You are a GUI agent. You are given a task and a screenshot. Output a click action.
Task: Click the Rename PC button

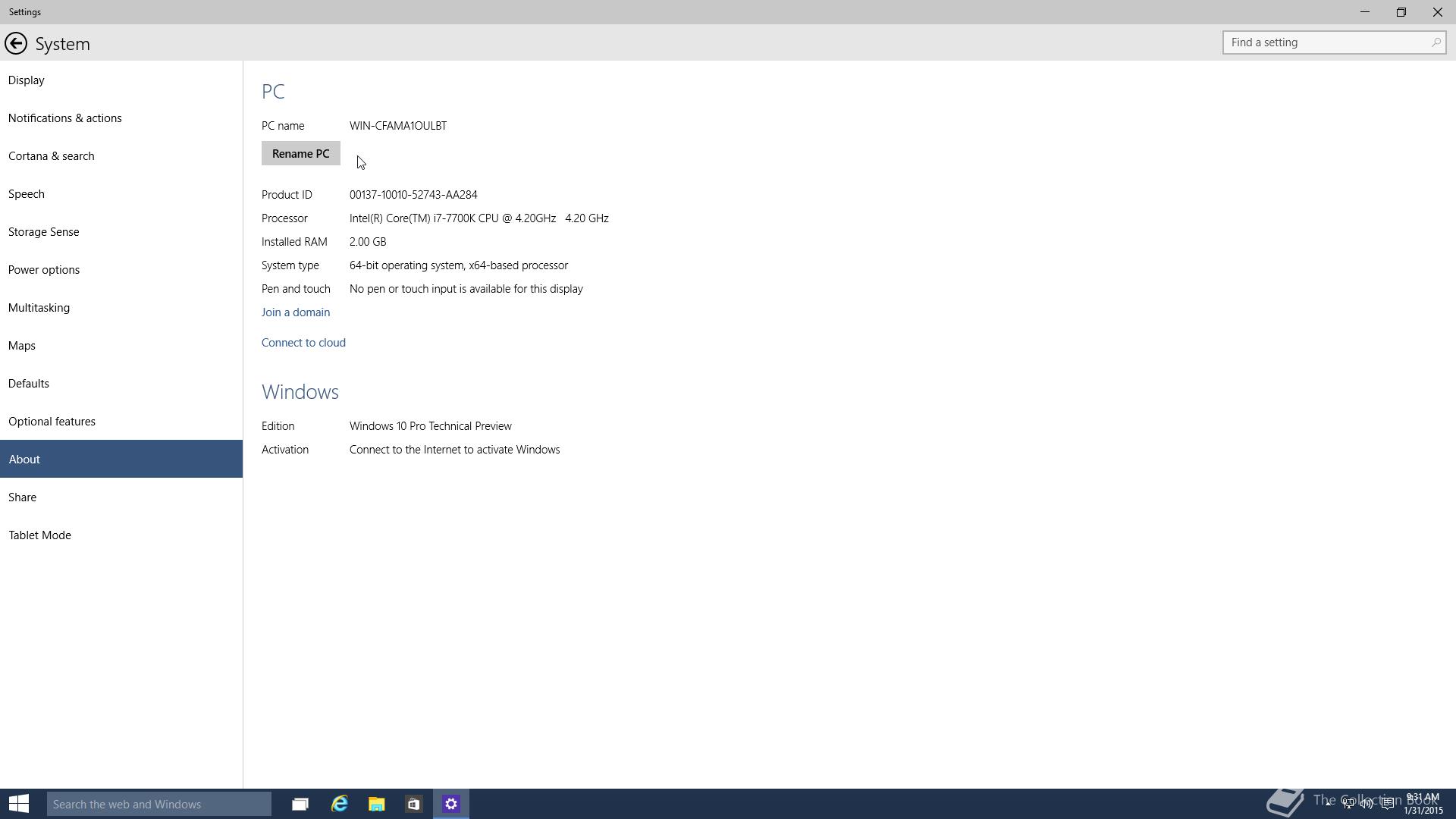pyautogui.click(x=301, y=153)
